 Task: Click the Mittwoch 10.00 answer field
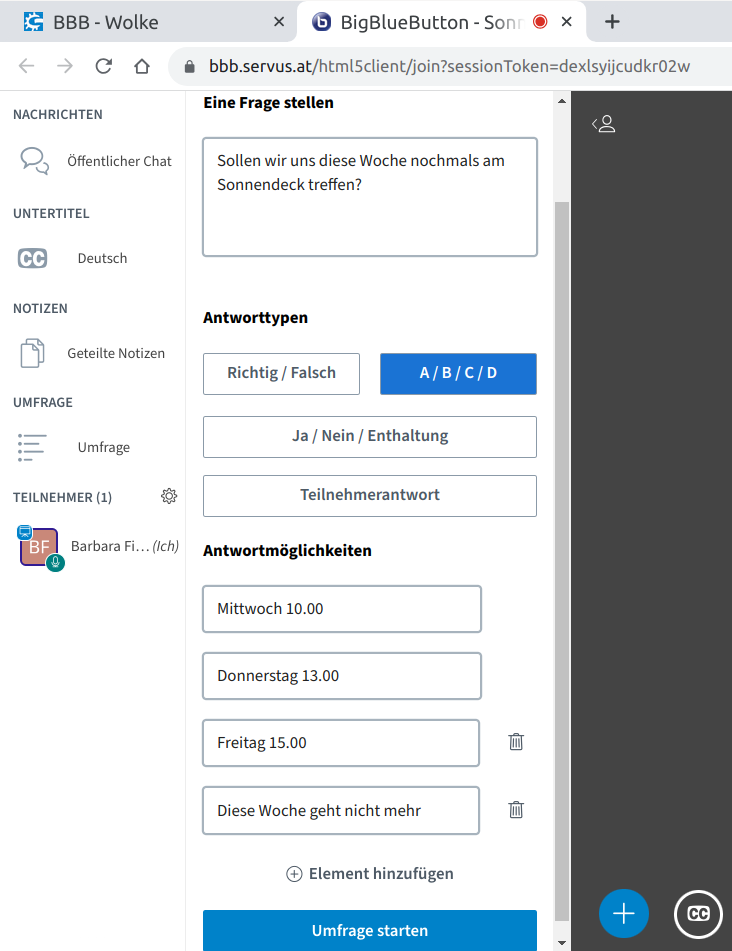coord(342,609)
